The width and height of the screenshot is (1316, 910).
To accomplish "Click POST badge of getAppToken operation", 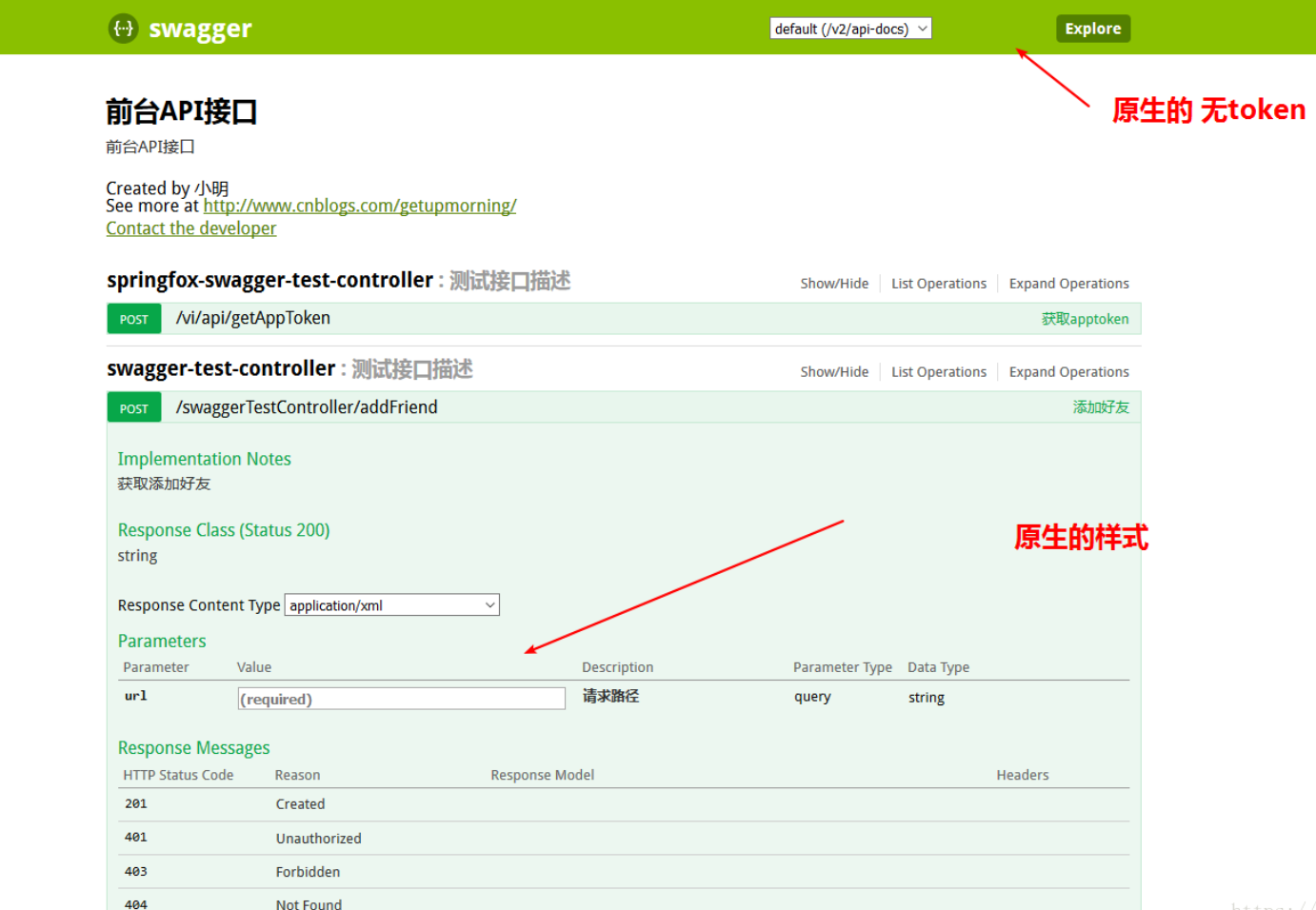I will (x=134, y=320).
